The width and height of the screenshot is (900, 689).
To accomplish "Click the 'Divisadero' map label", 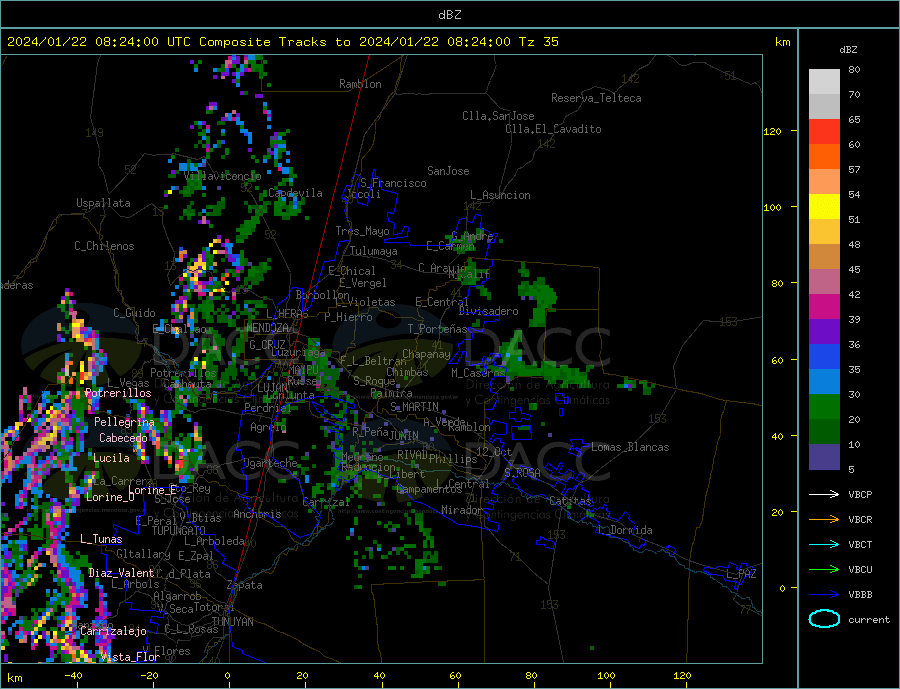I will pyautogui.click(x=488, y=311).
